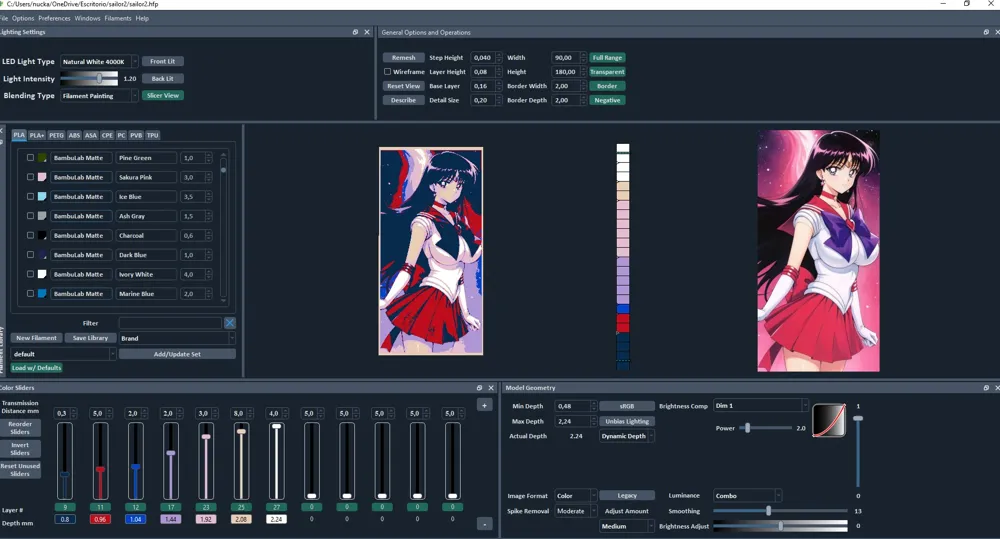Image resolution: width=1000 pixels, height=539 pixels.
Task: Enable the Wireframe checkbox
Action: click(x=387, y=71)
